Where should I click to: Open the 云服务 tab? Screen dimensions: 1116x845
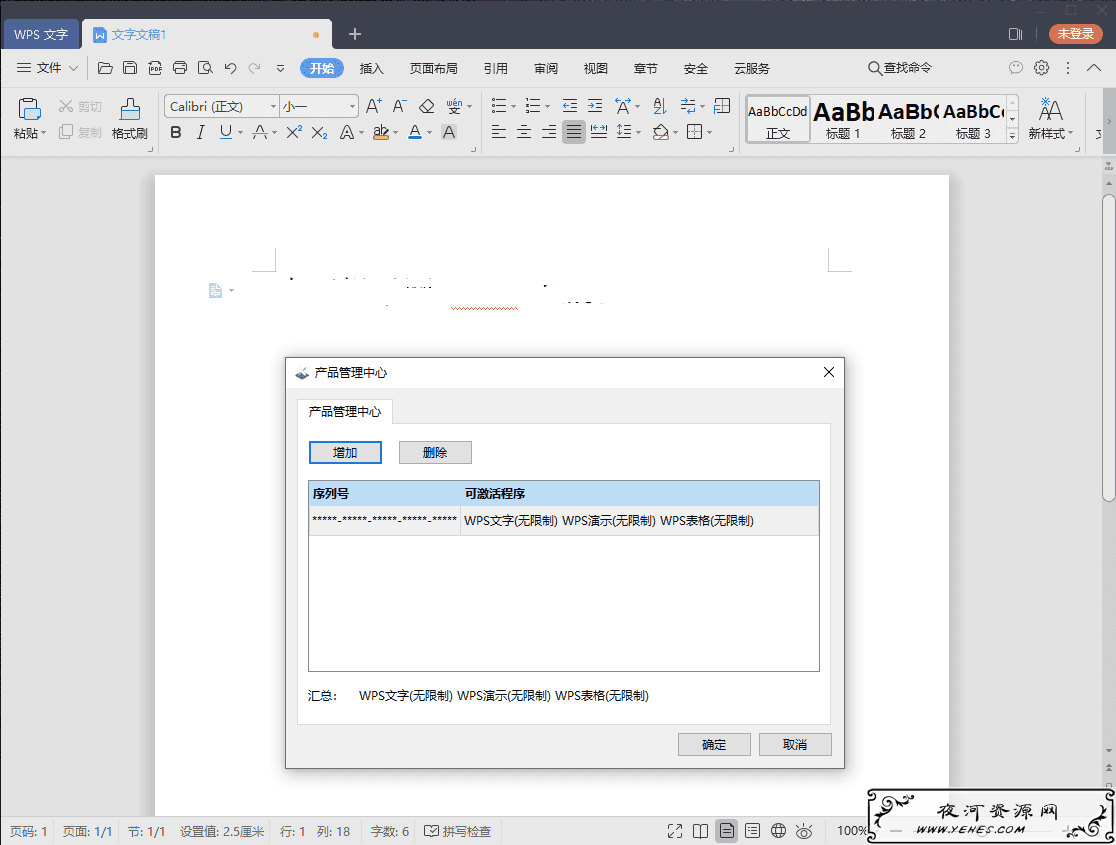pyautogui.click(x=752, y=68)
